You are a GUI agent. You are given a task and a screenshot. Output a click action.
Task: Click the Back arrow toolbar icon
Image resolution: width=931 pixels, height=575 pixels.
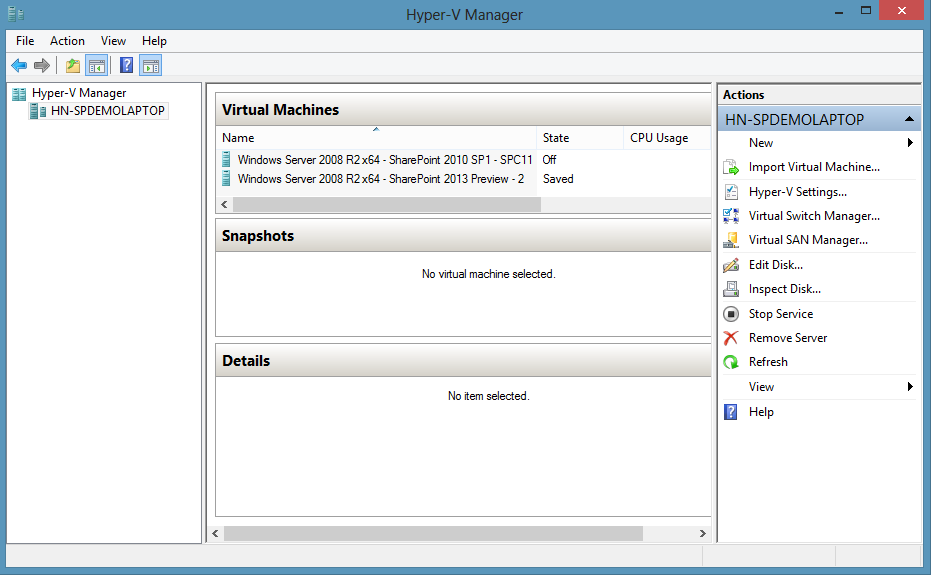19,65
